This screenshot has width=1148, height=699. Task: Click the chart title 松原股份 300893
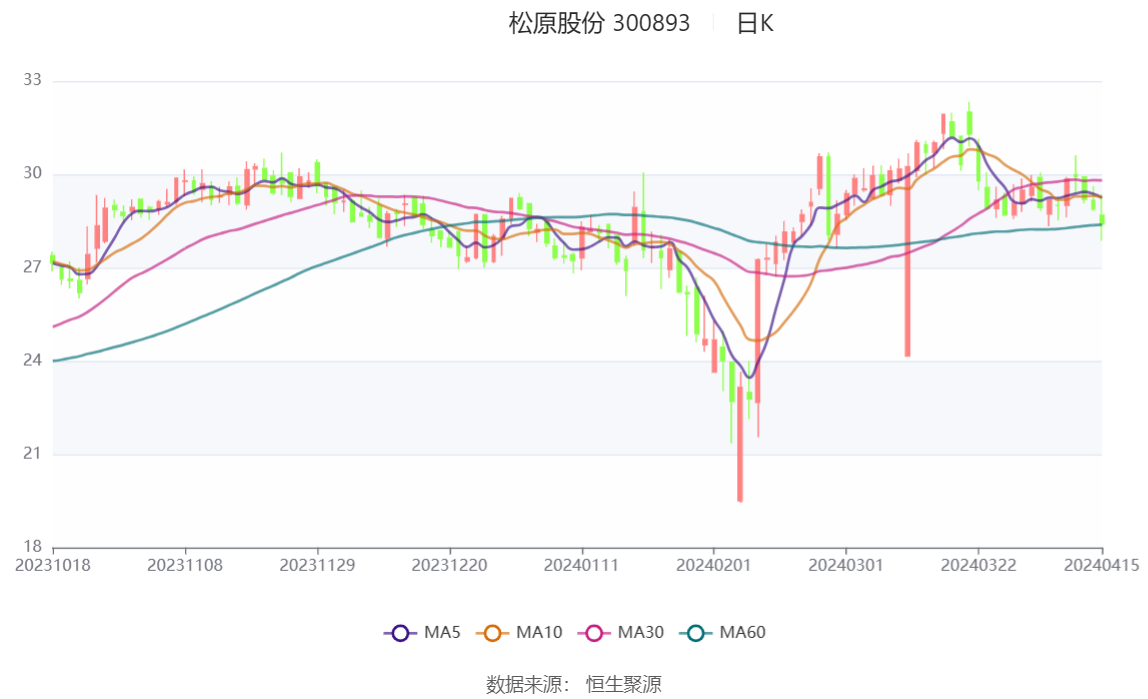599,23
